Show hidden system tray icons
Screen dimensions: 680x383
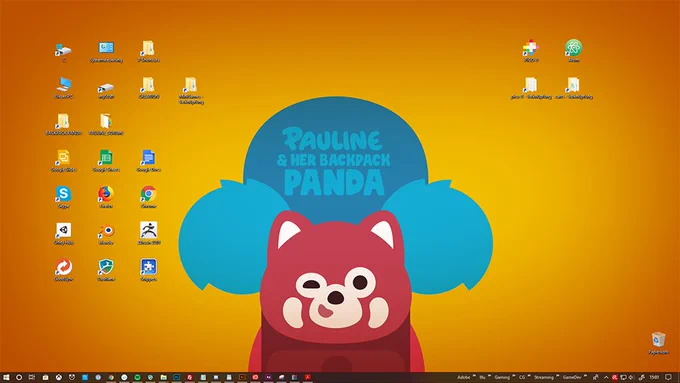(606, 377)
